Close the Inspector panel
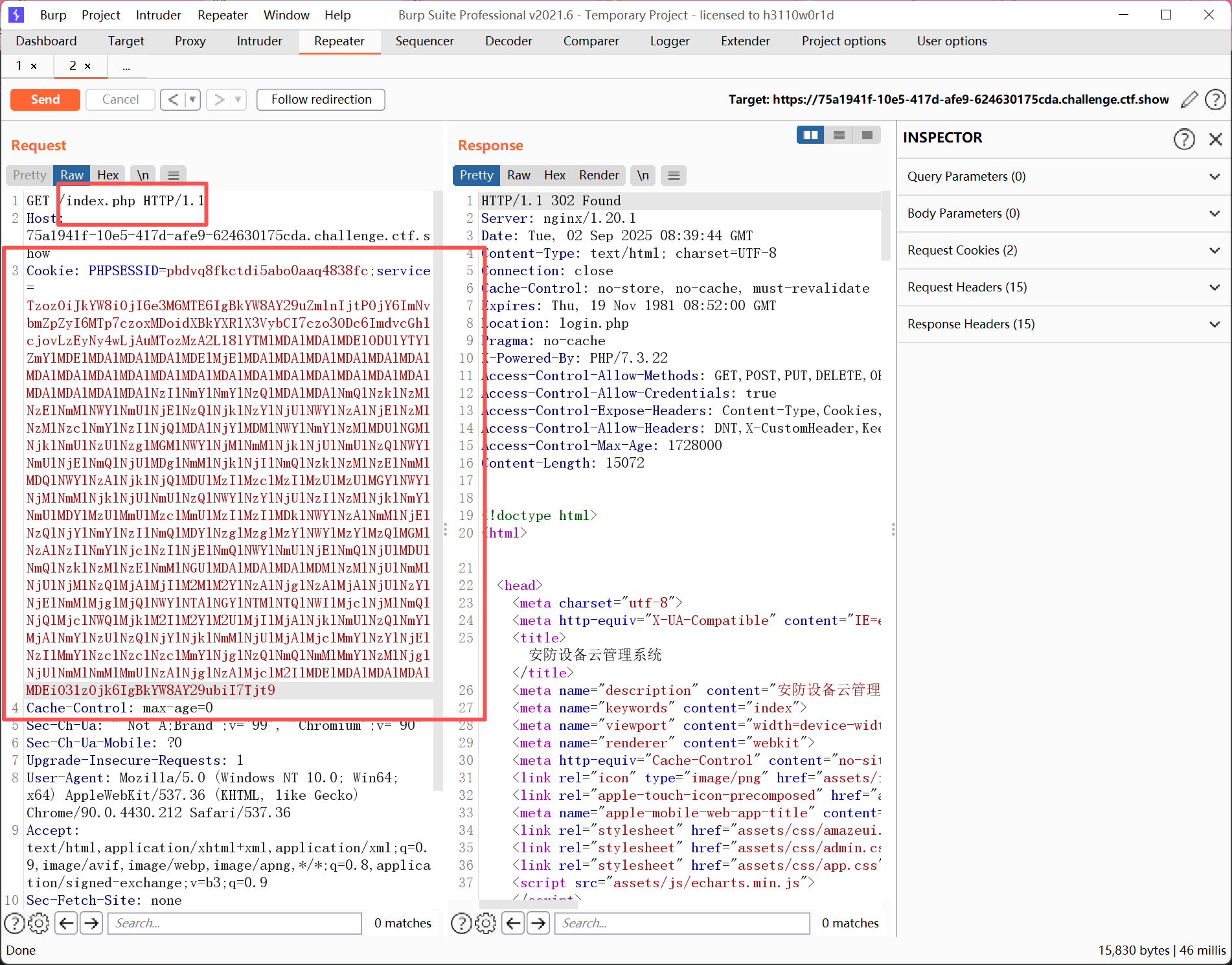This screenshot has height=965, width=1232. coord(1215,139)
